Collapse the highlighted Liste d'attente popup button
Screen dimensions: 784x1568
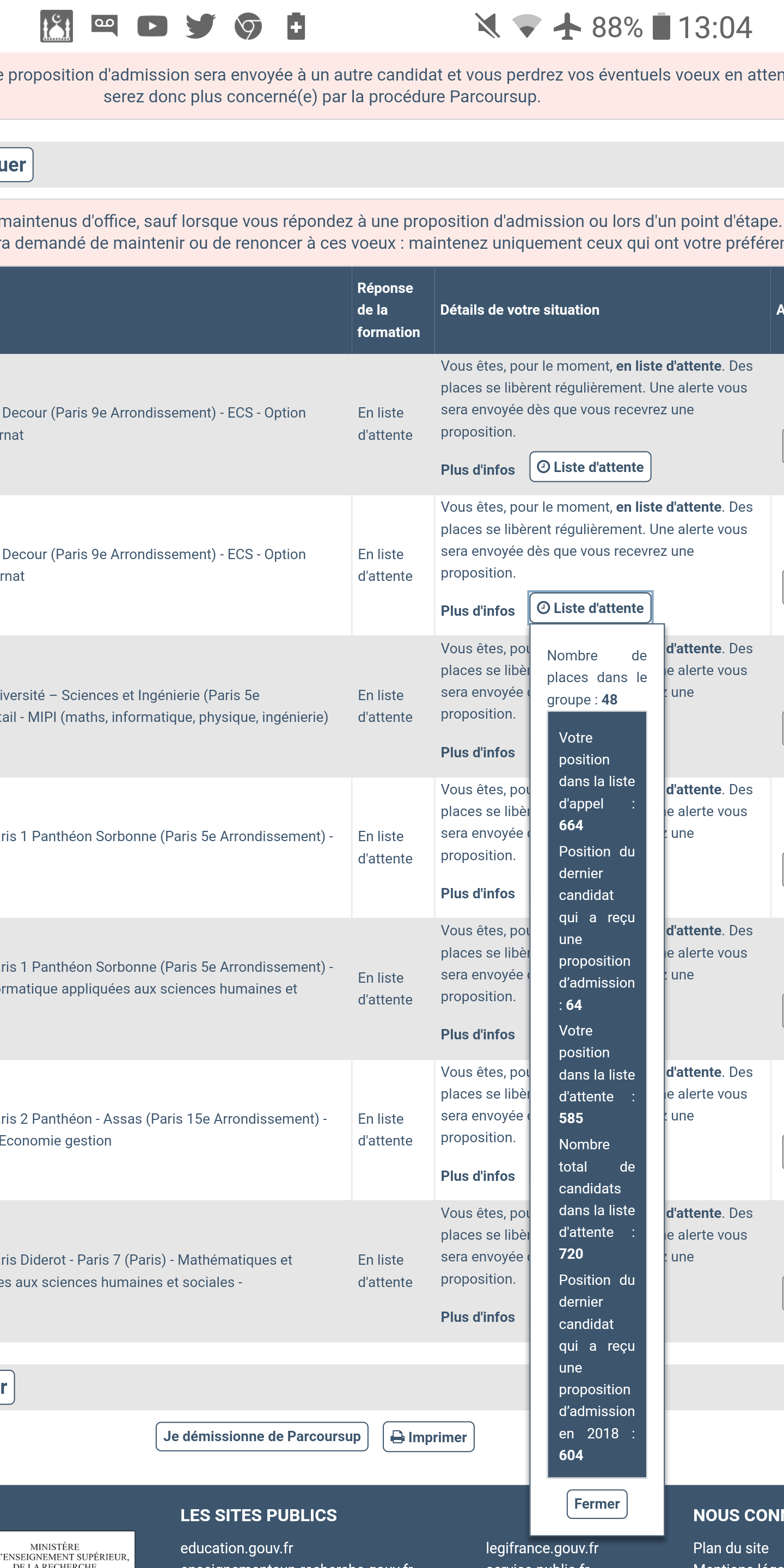click(x=590, y=608)
